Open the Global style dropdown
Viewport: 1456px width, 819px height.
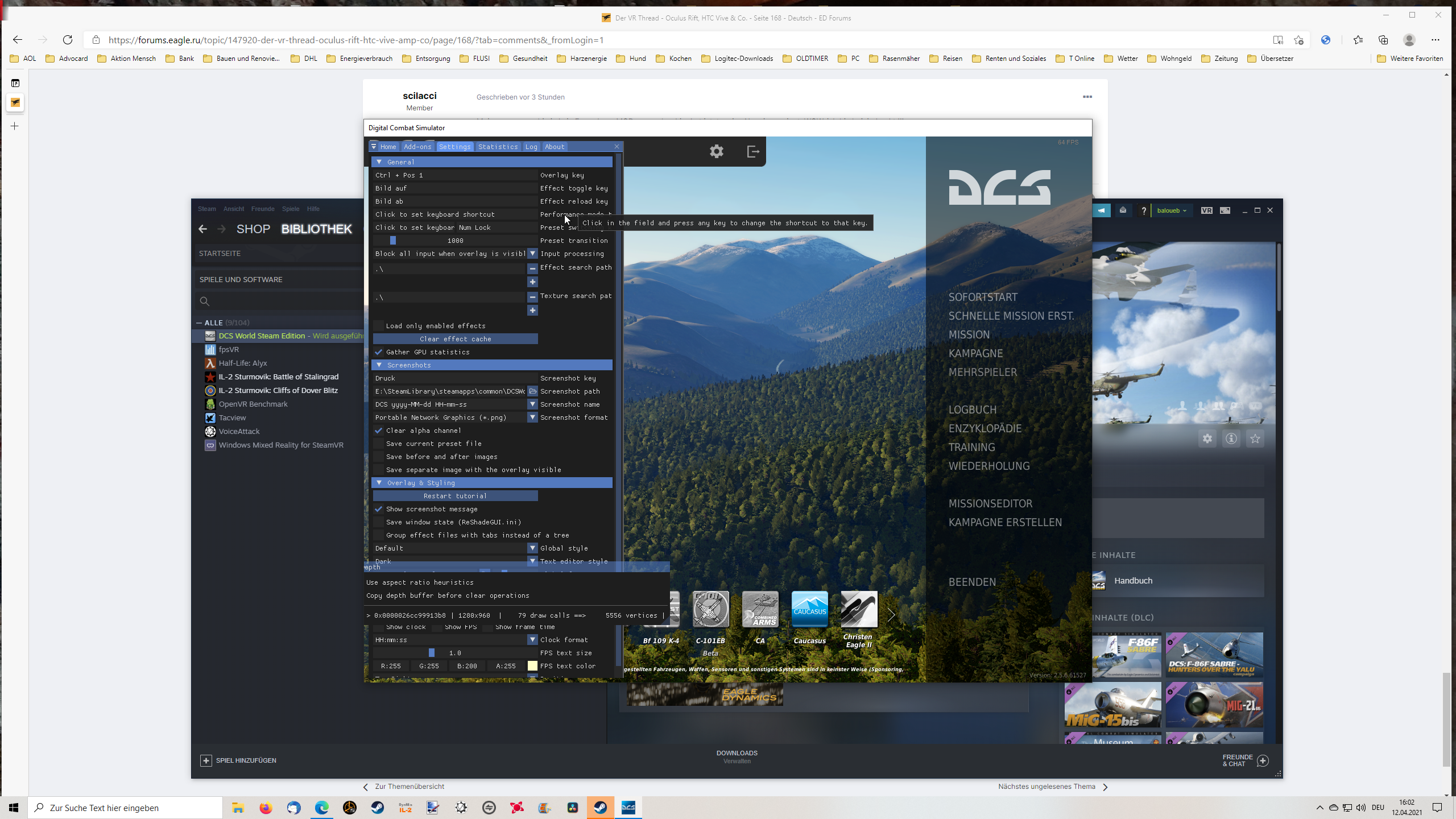(532, 548)
